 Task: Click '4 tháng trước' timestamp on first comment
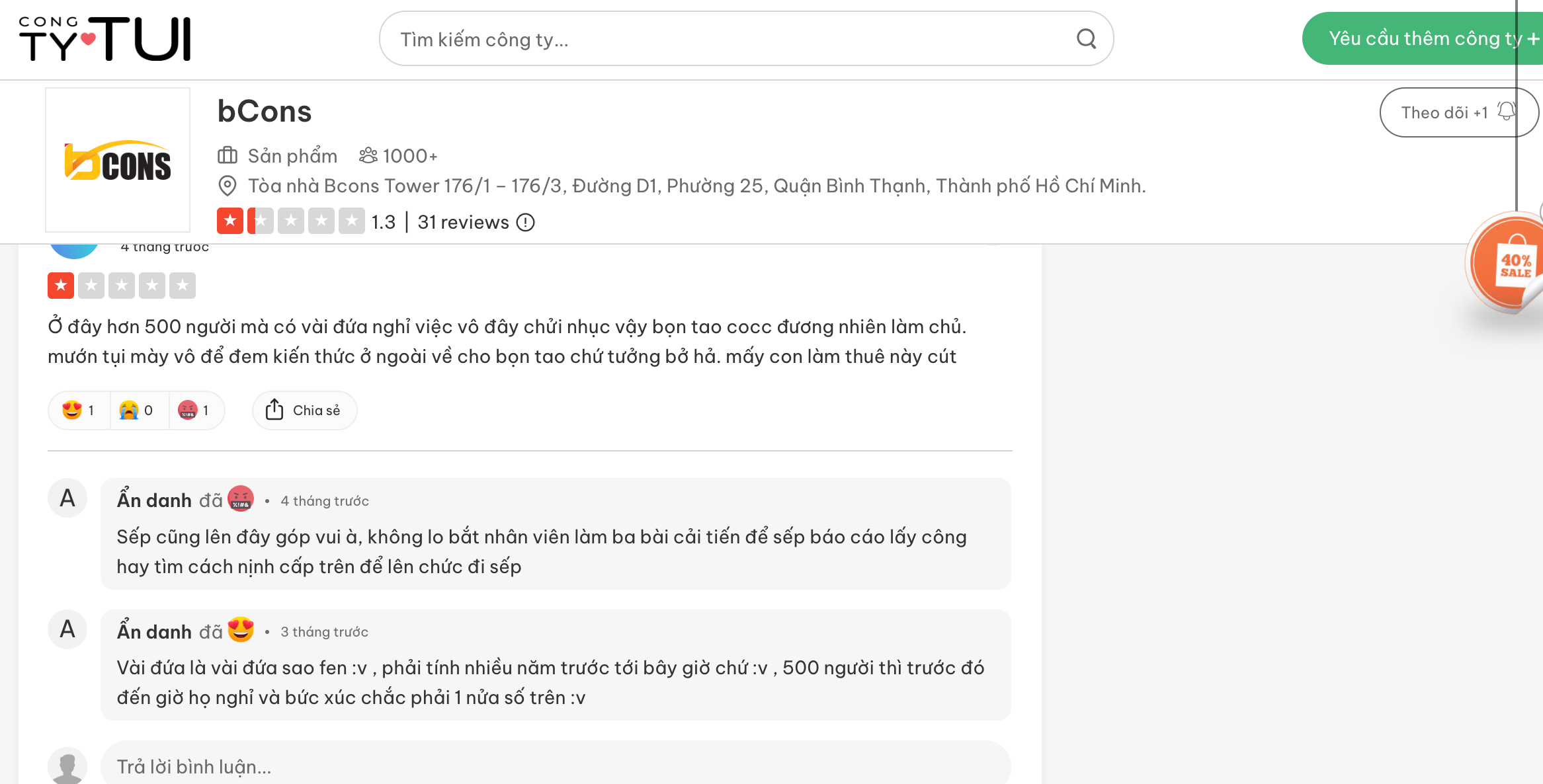(x=325, y=501)
